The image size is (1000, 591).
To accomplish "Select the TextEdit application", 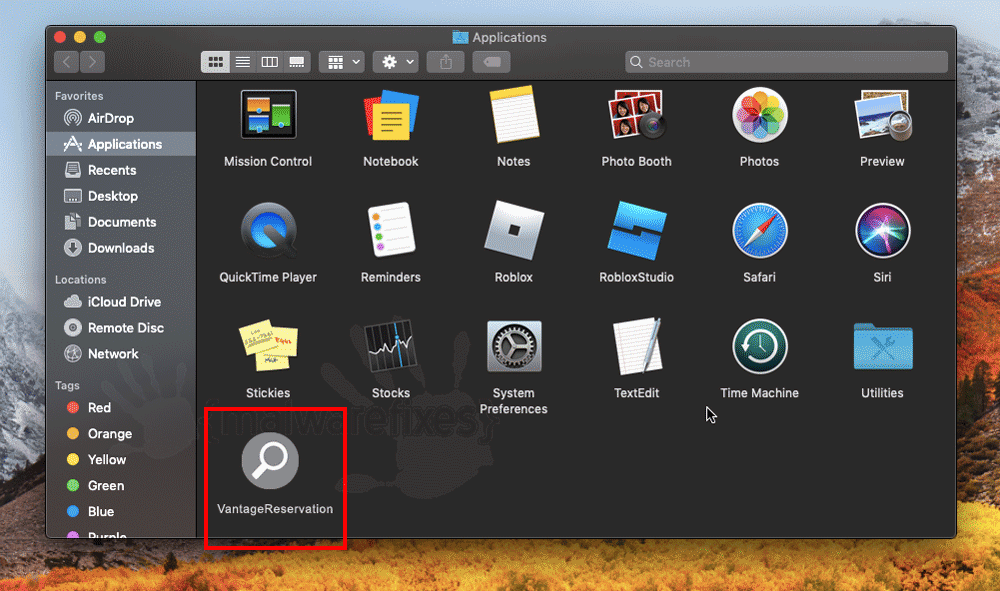I will pos(636,346).
